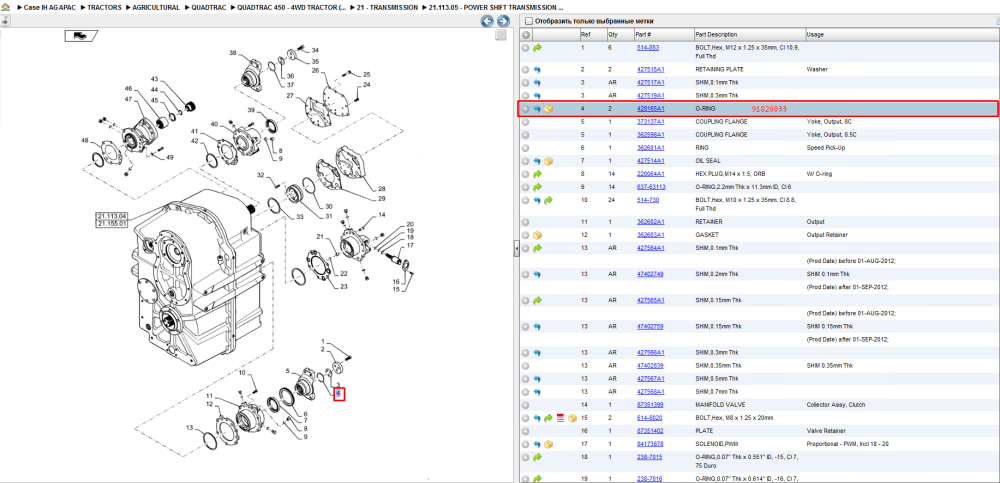
Task: Click green arrow icon on the 220064A1 row
Action: point(537,174)
